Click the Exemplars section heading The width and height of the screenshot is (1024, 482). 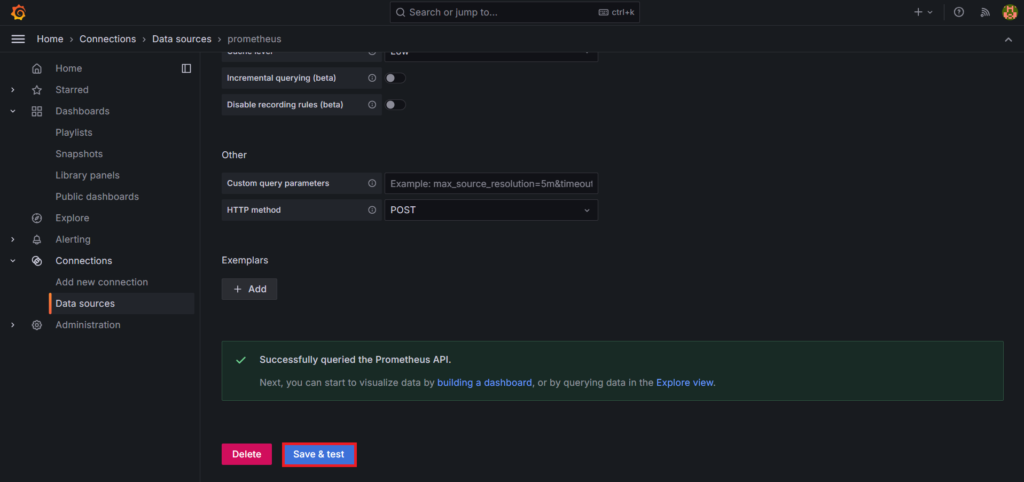pyautogui.click(x=245, y=260)
